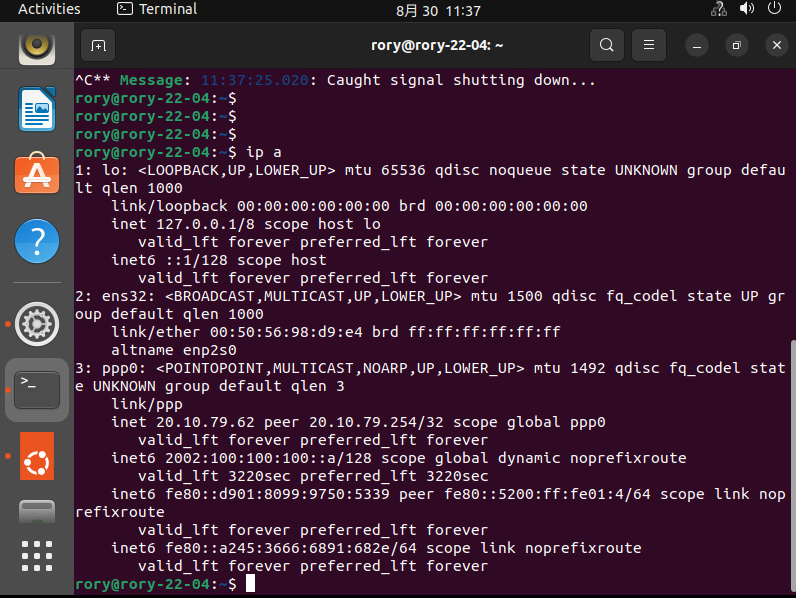
Task: Click the volume speaker icon in top bar
Action: point(746,9)
